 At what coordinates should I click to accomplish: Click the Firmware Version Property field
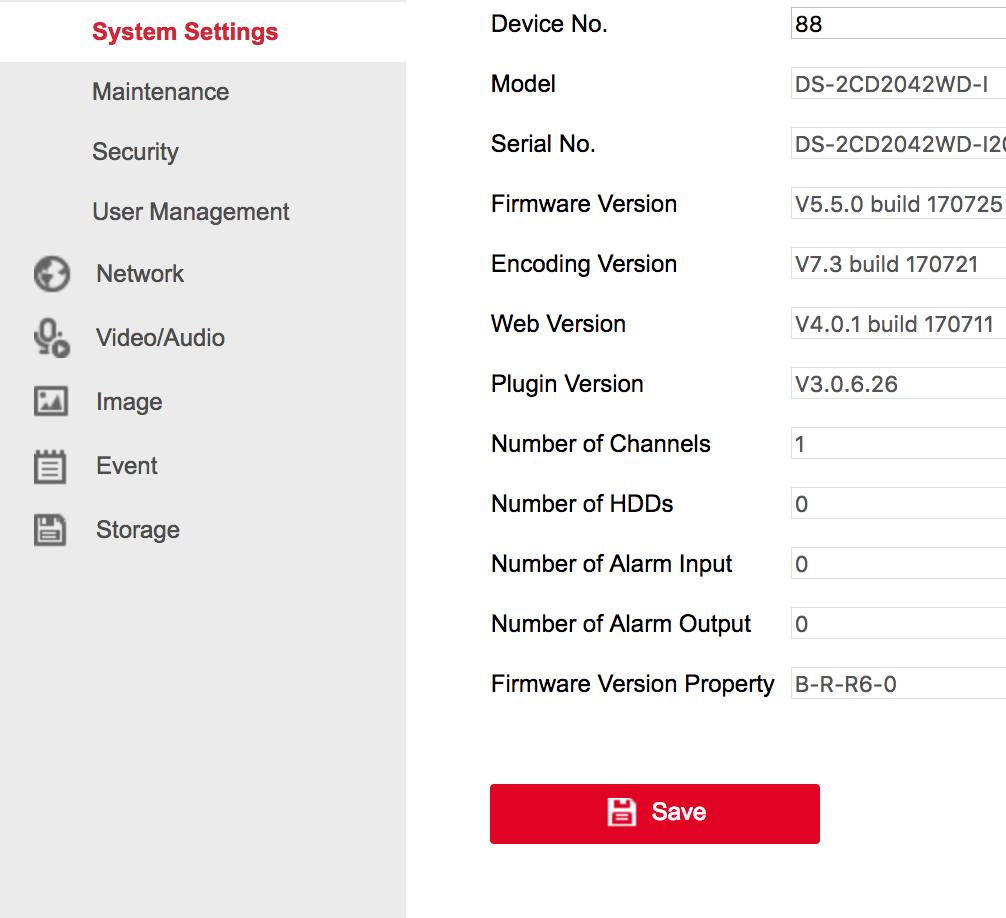coord(897,684)
